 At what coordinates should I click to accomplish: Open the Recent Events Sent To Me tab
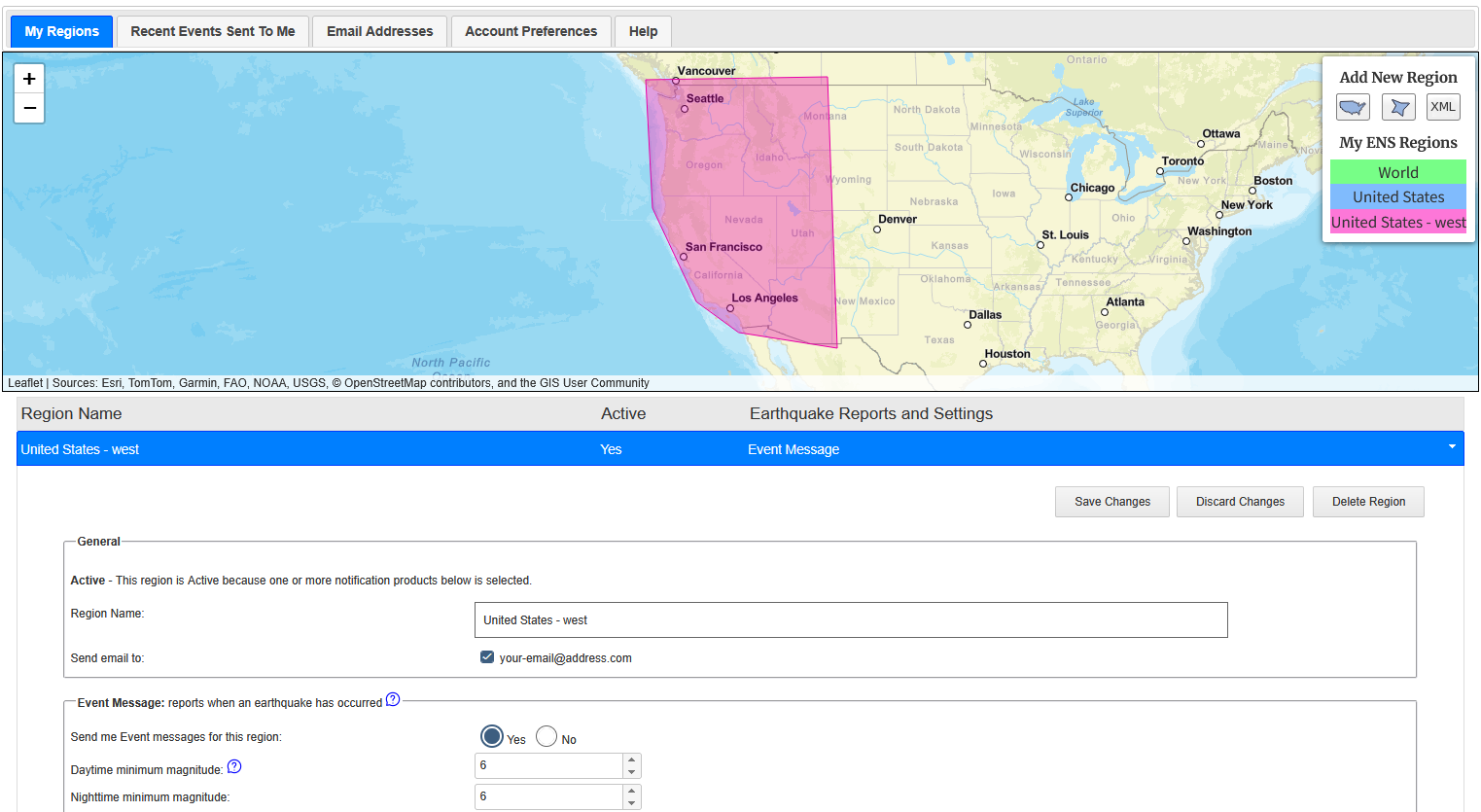pyautogui.click(x=212, y=31)
